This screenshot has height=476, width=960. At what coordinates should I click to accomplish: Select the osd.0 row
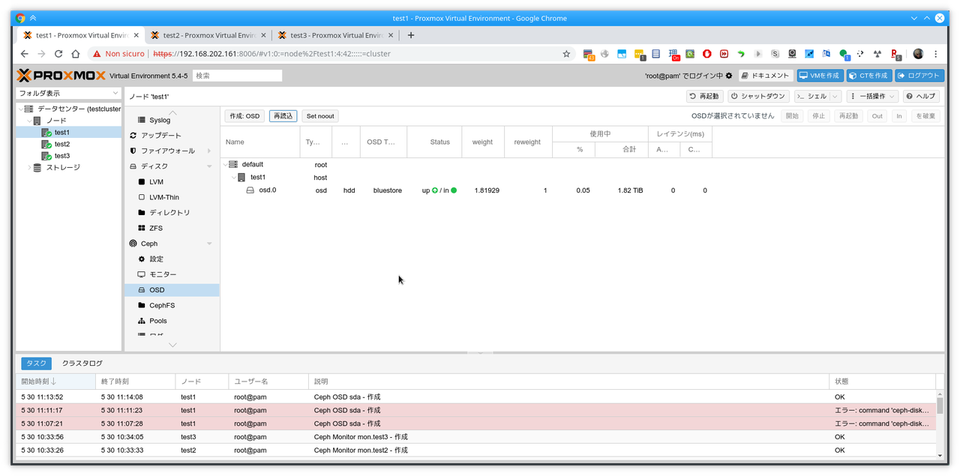tap(267, 190)
